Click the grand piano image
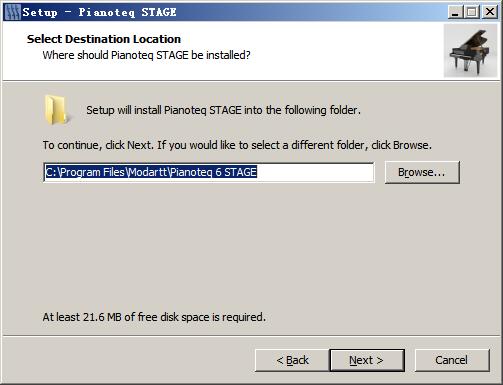 point(471,51)
